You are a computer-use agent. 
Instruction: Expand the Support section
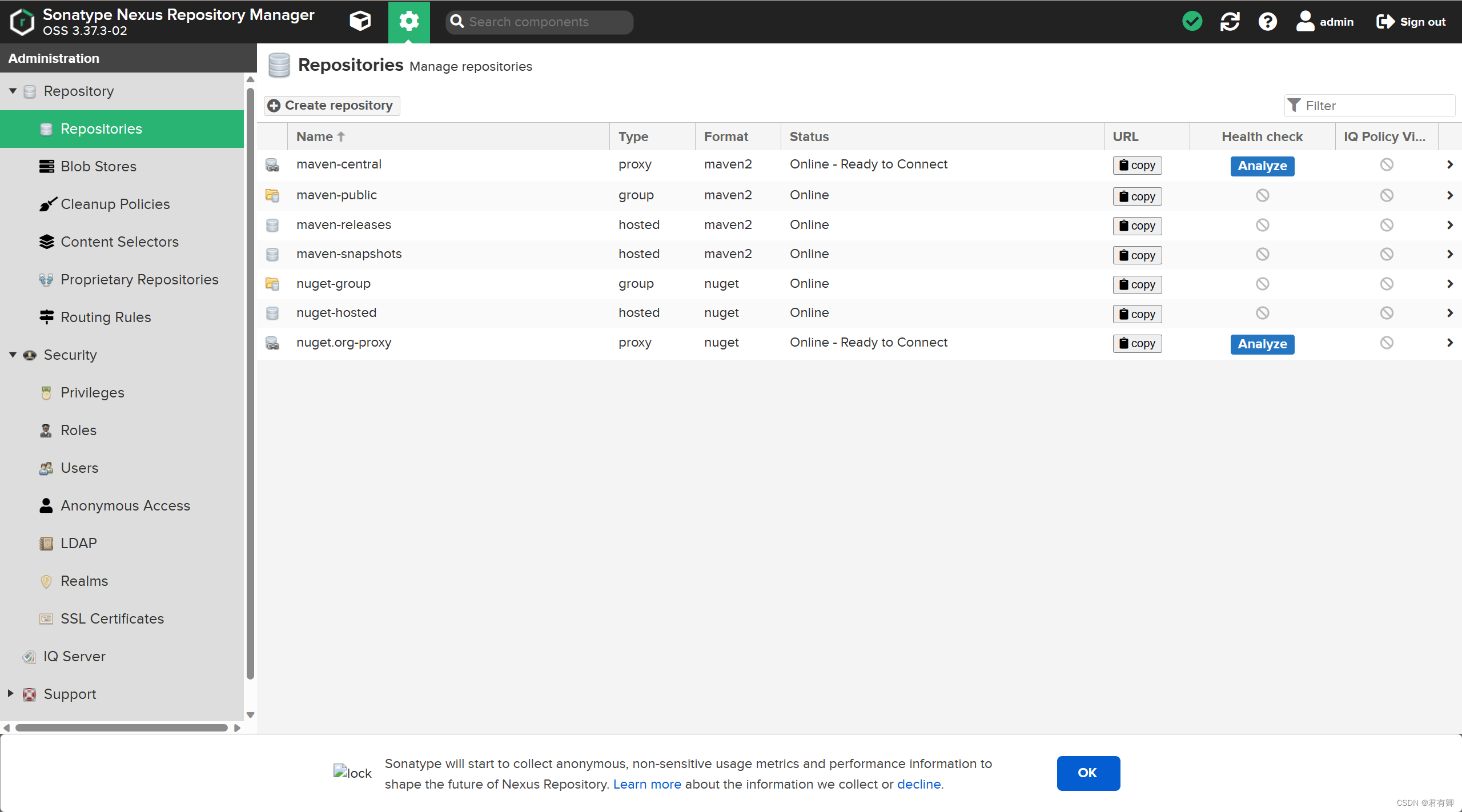pos(9,694)
